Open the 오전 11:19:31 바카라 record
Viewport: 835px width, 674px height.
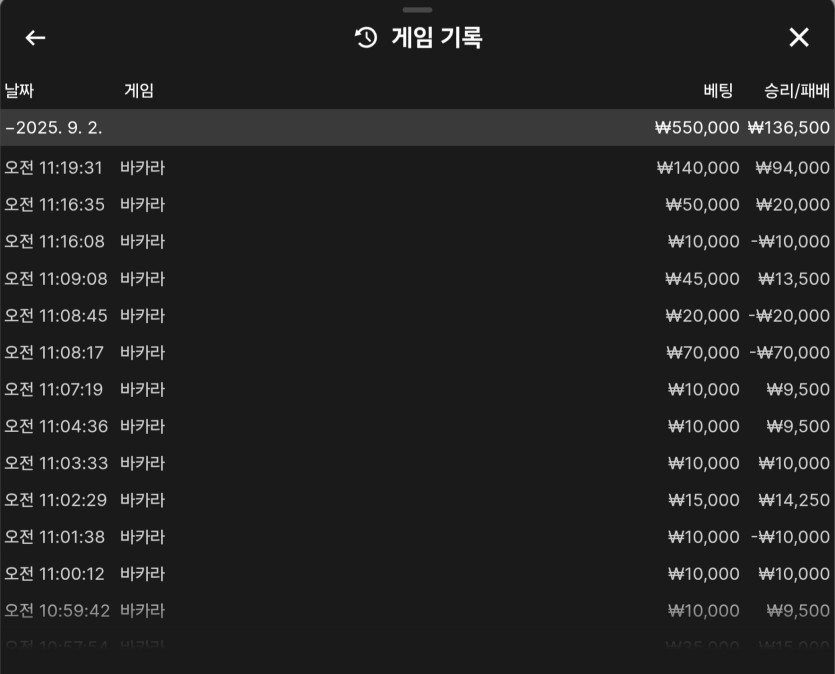[418, 168]
